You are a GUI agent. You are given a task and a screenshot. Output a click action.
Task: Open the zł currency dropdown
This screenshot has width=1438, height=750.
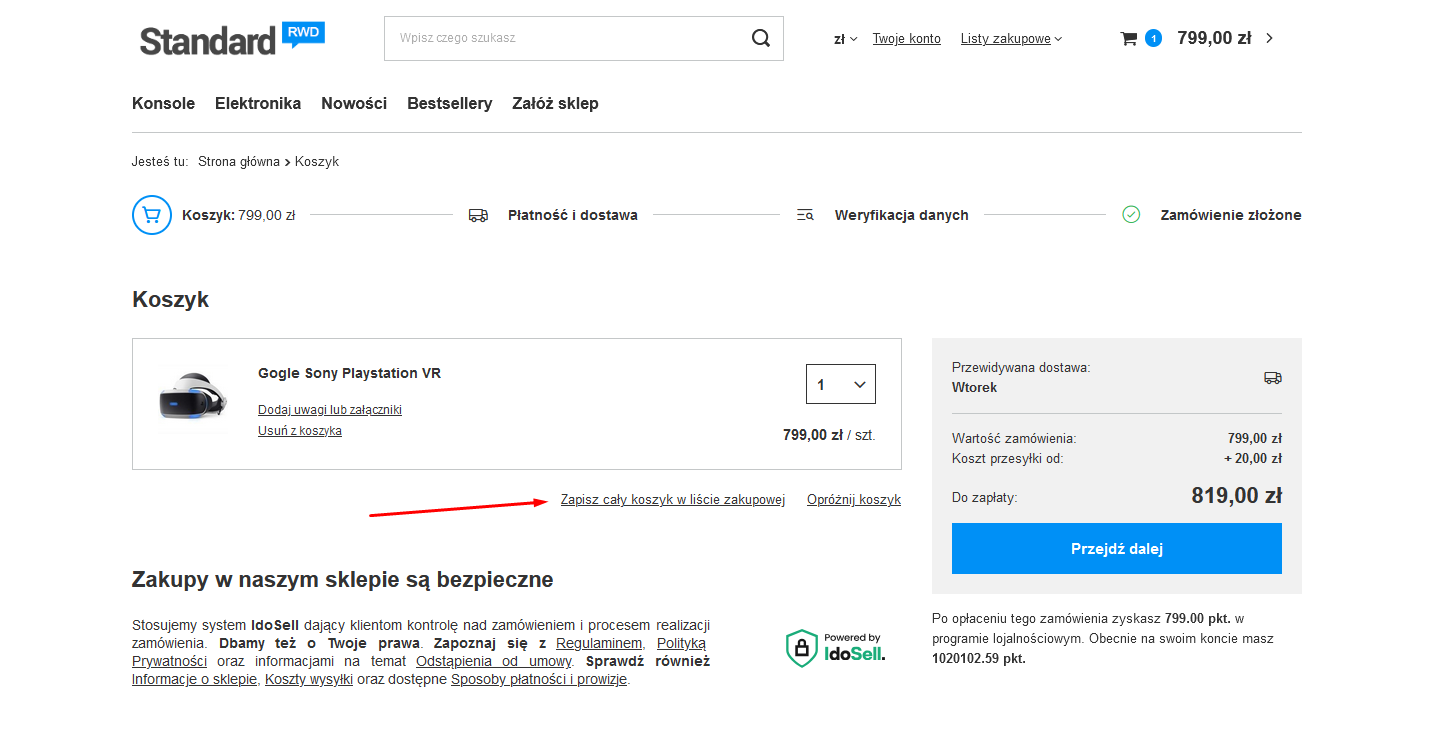coord(845,39)
